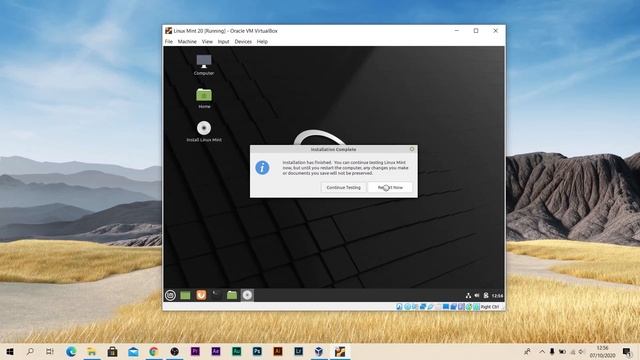Open Mint volume tray icon

point(477,296)
